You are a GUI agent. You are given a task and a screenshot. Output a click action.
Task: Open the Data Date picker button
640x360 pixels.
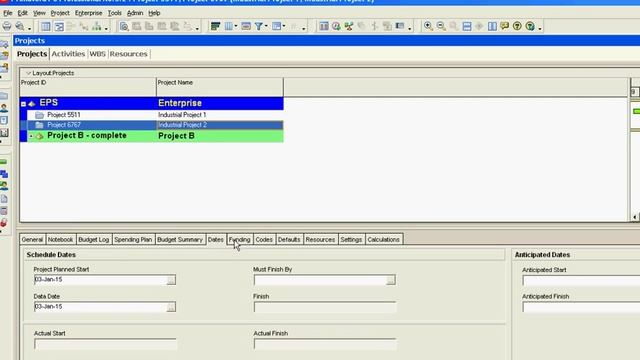[x=171, y=307]
